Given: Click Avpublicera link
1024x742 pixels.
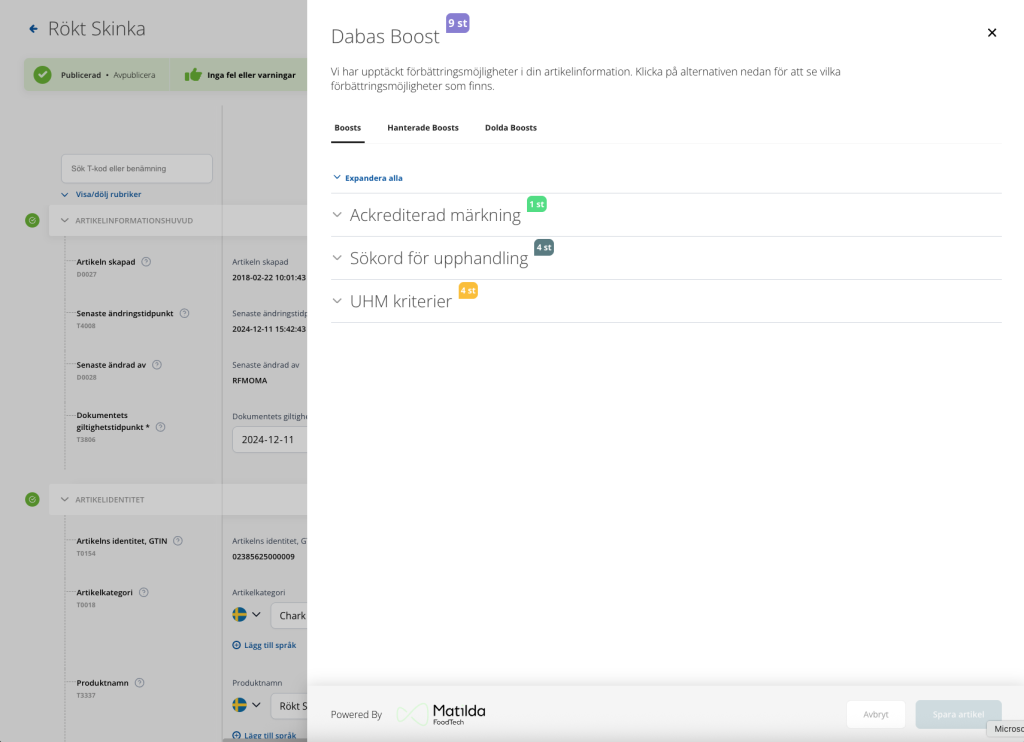Looking at the screenshot, I should tap(135, 75).
